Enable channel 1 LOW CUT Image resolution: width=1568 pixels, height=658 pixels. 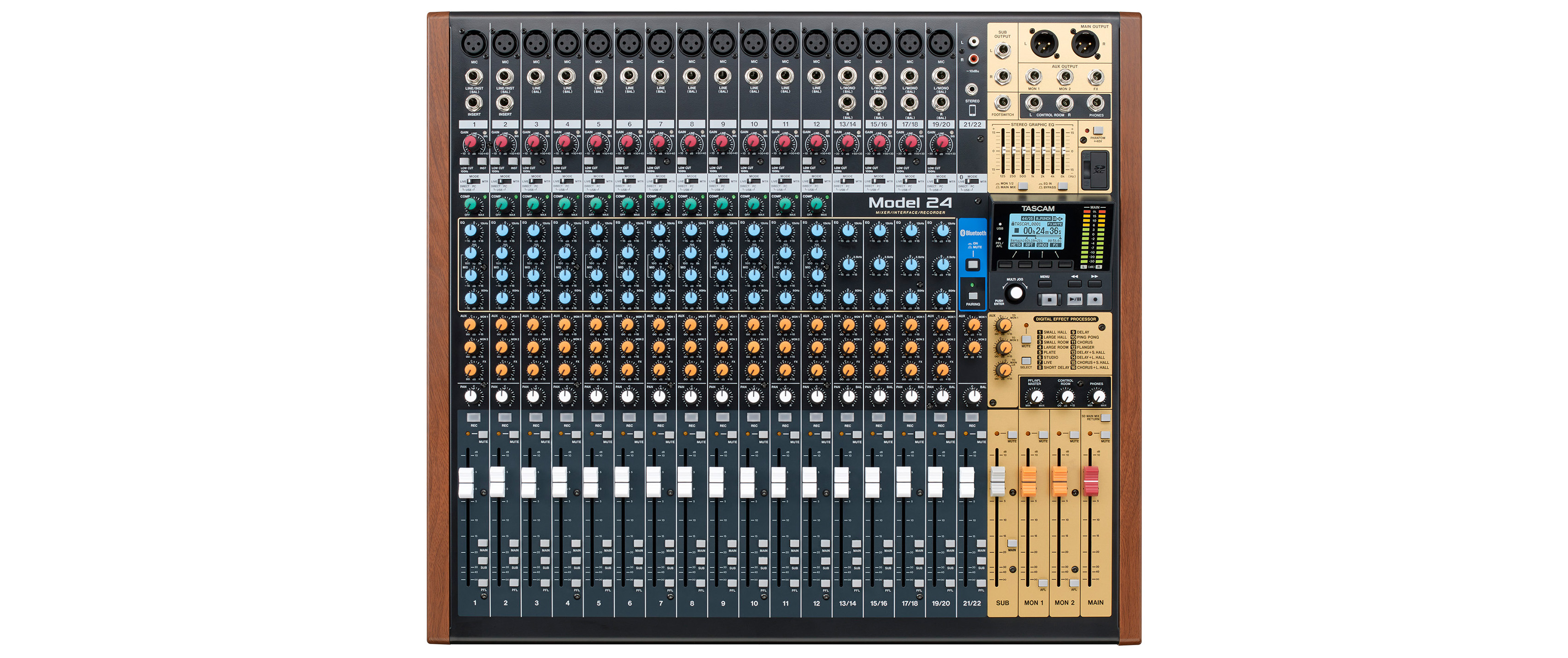[465, 162]
